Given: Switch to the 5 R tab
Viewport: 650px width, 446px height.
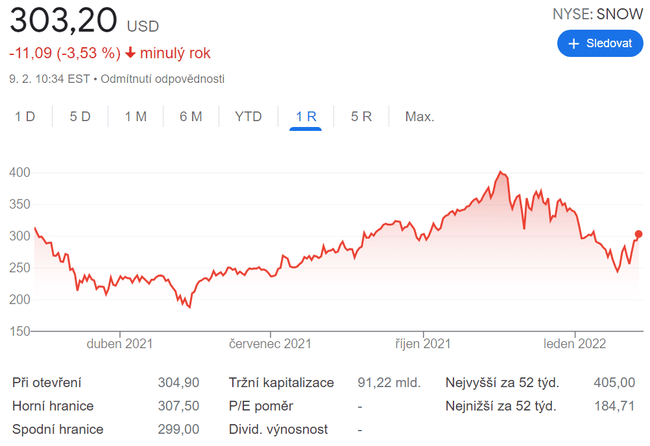Looking at the screenshot, I should (x=361, y=117).
